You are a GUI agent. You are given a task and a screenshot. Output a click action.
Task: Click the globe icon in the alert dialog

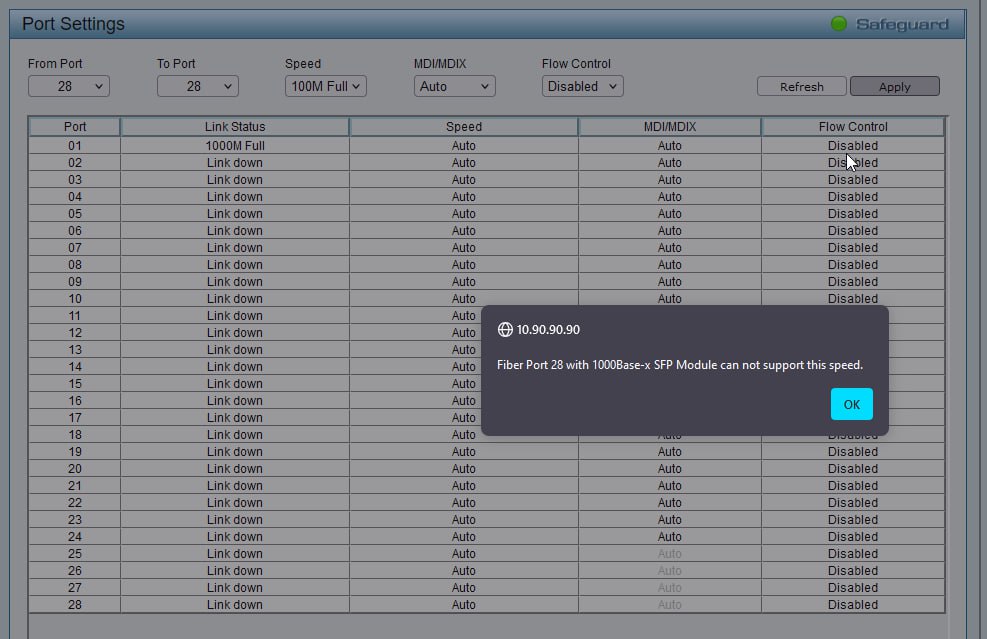tap(505, 329)
